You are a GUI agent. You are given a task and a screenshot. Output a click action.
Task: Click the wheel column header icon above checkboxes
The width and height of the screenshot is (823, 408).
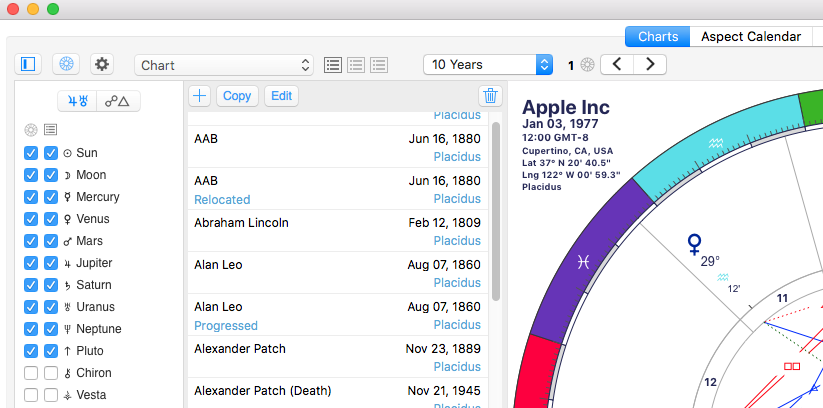[31, 129]
